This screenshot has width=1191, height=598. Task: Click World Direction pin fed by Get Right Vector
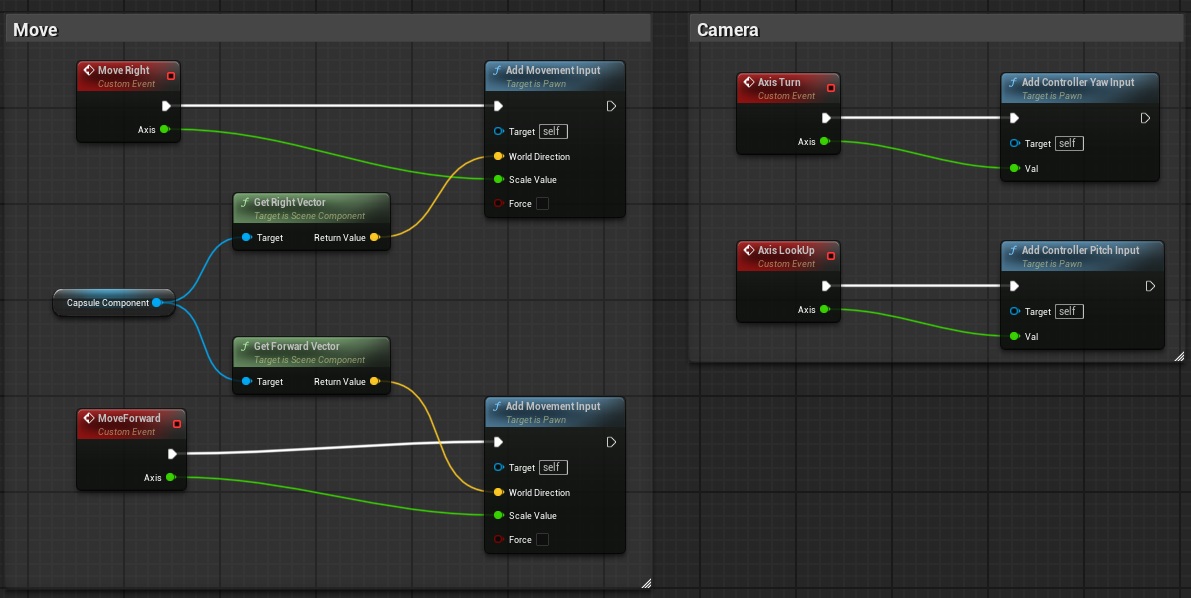pyautogui.click(x=498, y=156)
